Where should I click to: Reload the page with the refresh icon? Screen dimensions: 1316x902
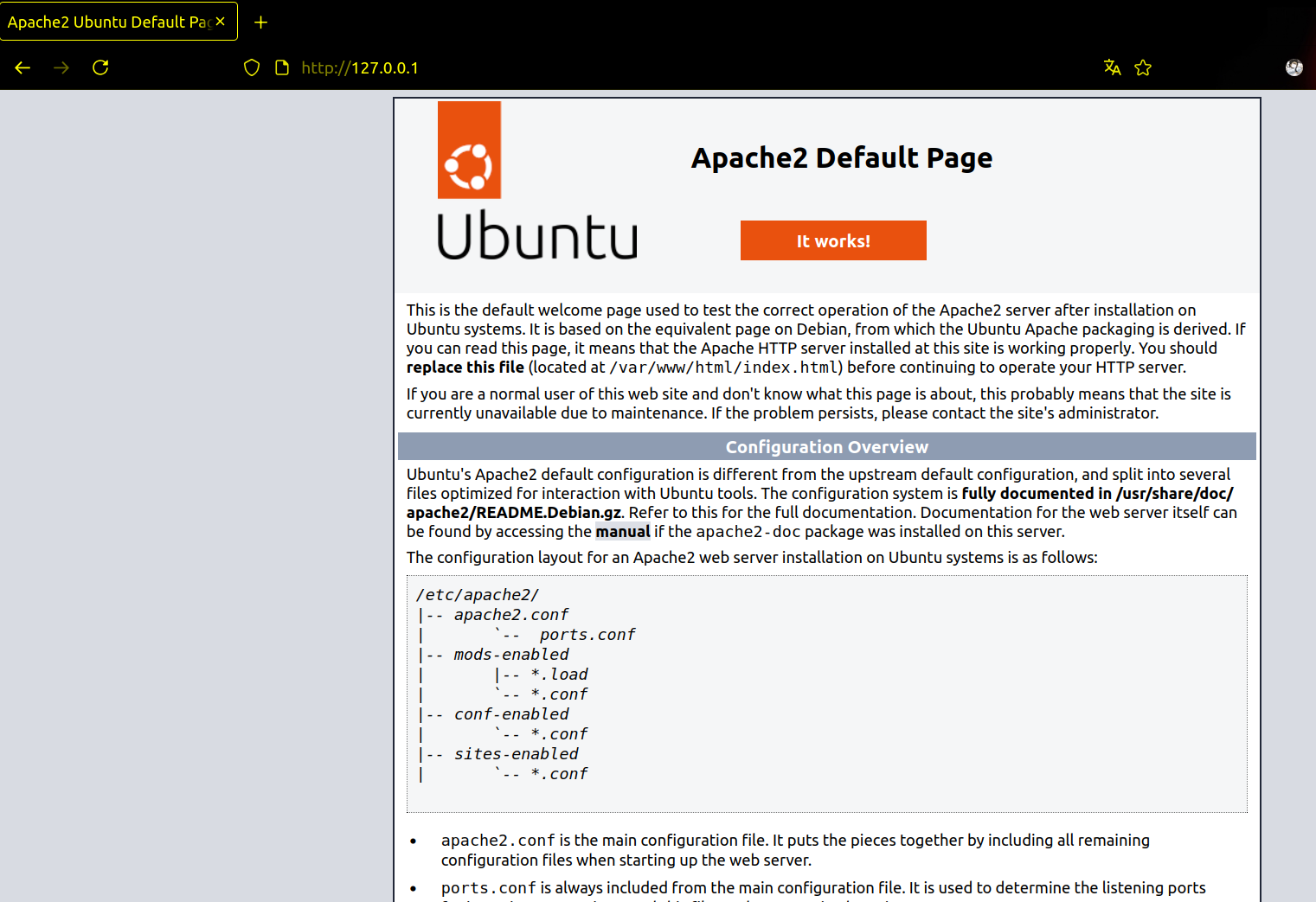100,67
